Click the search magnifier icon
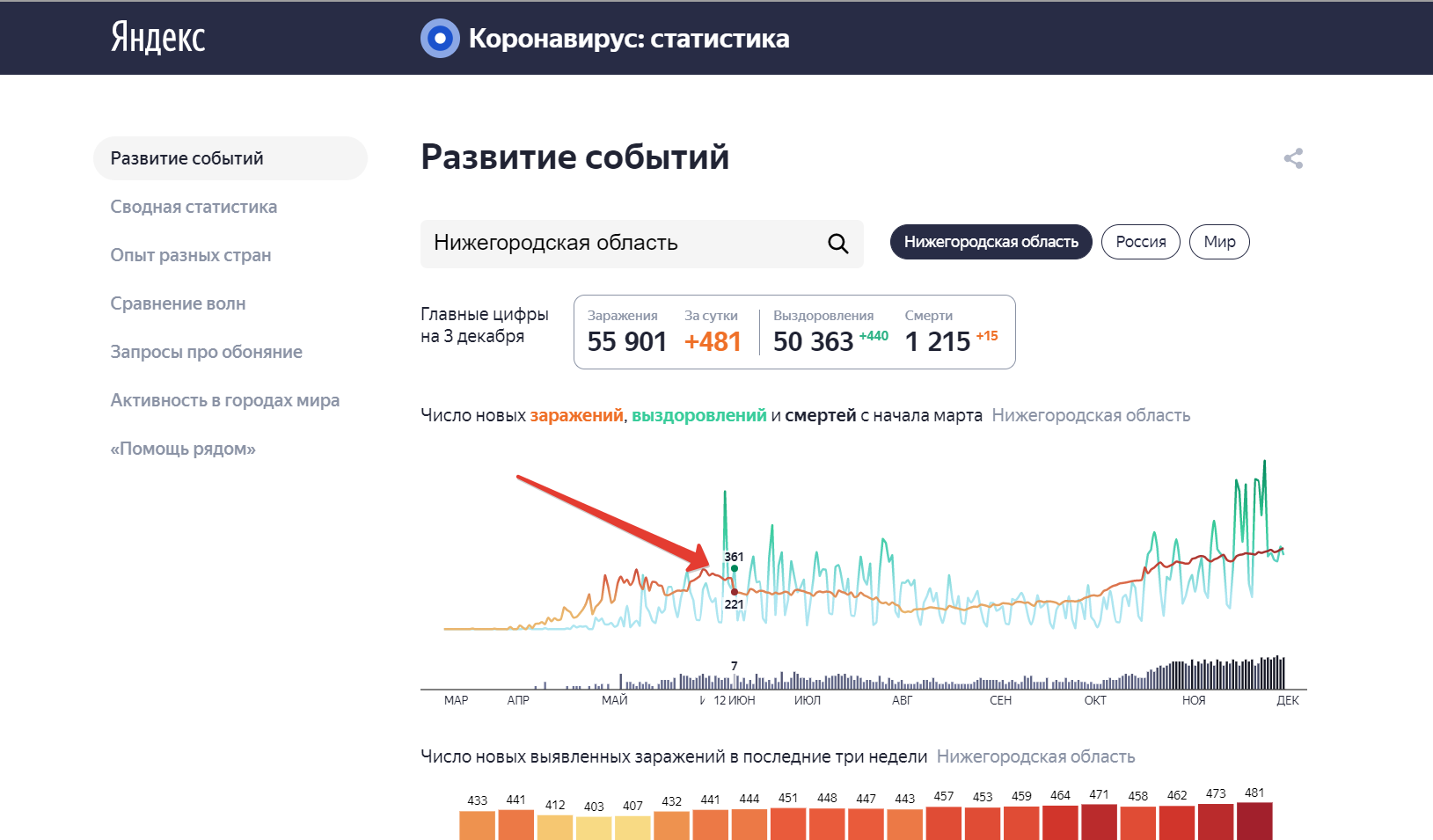 (837, 244)
